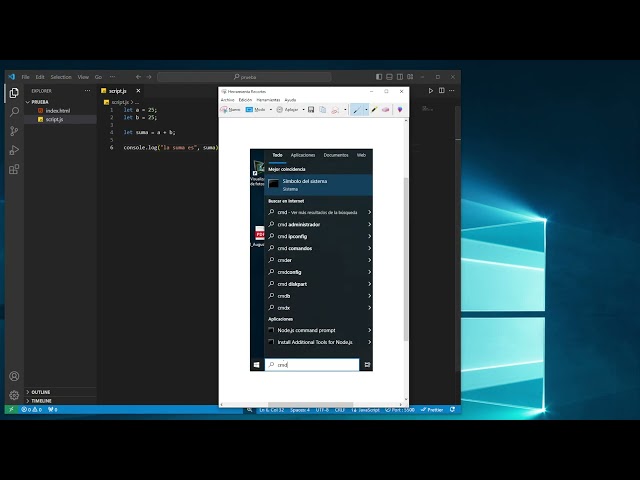Change the CRLF end of line sequence
This screenshot has height=480, width=640.
pos(340,410)
